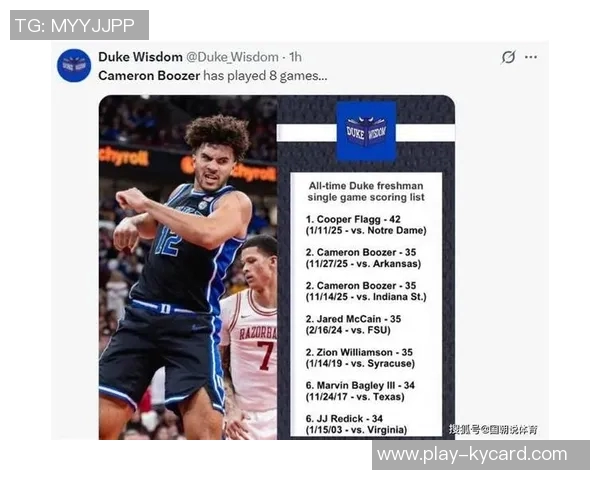The height and width of the screenshot is (480, 600).
Task: Select the Cooper Flagg - 42 entry
Action: [x=366, y=225]
